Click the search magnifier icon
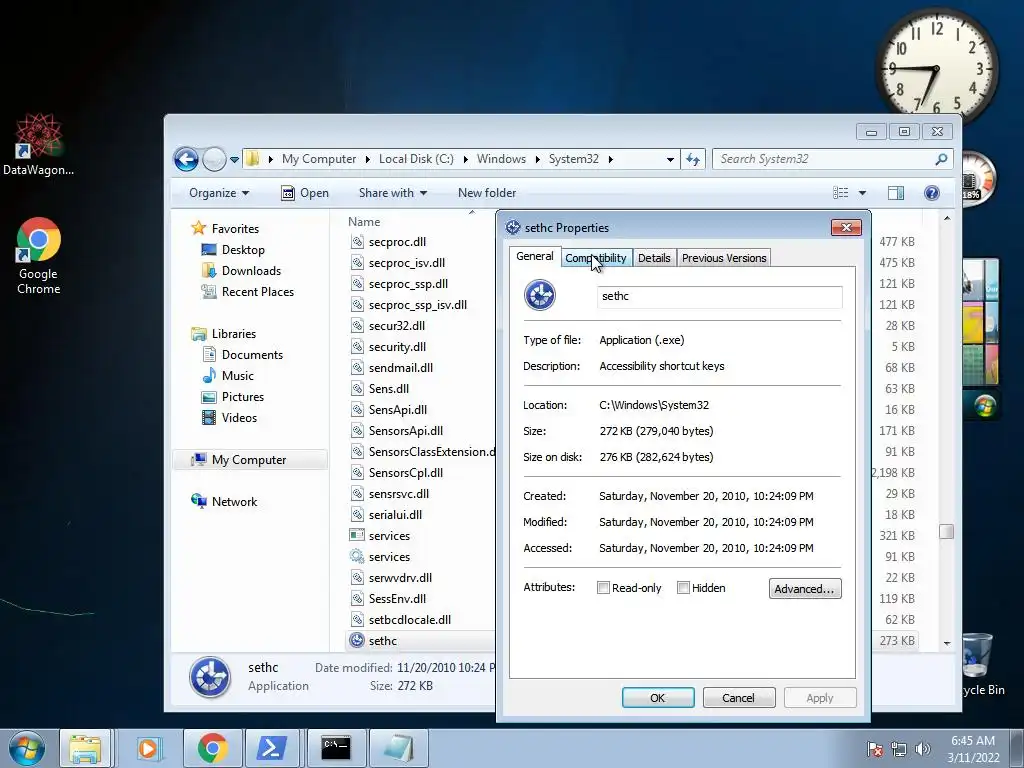Image resolution: width=1024 pixels, height=768 pixels. (941, 159)
